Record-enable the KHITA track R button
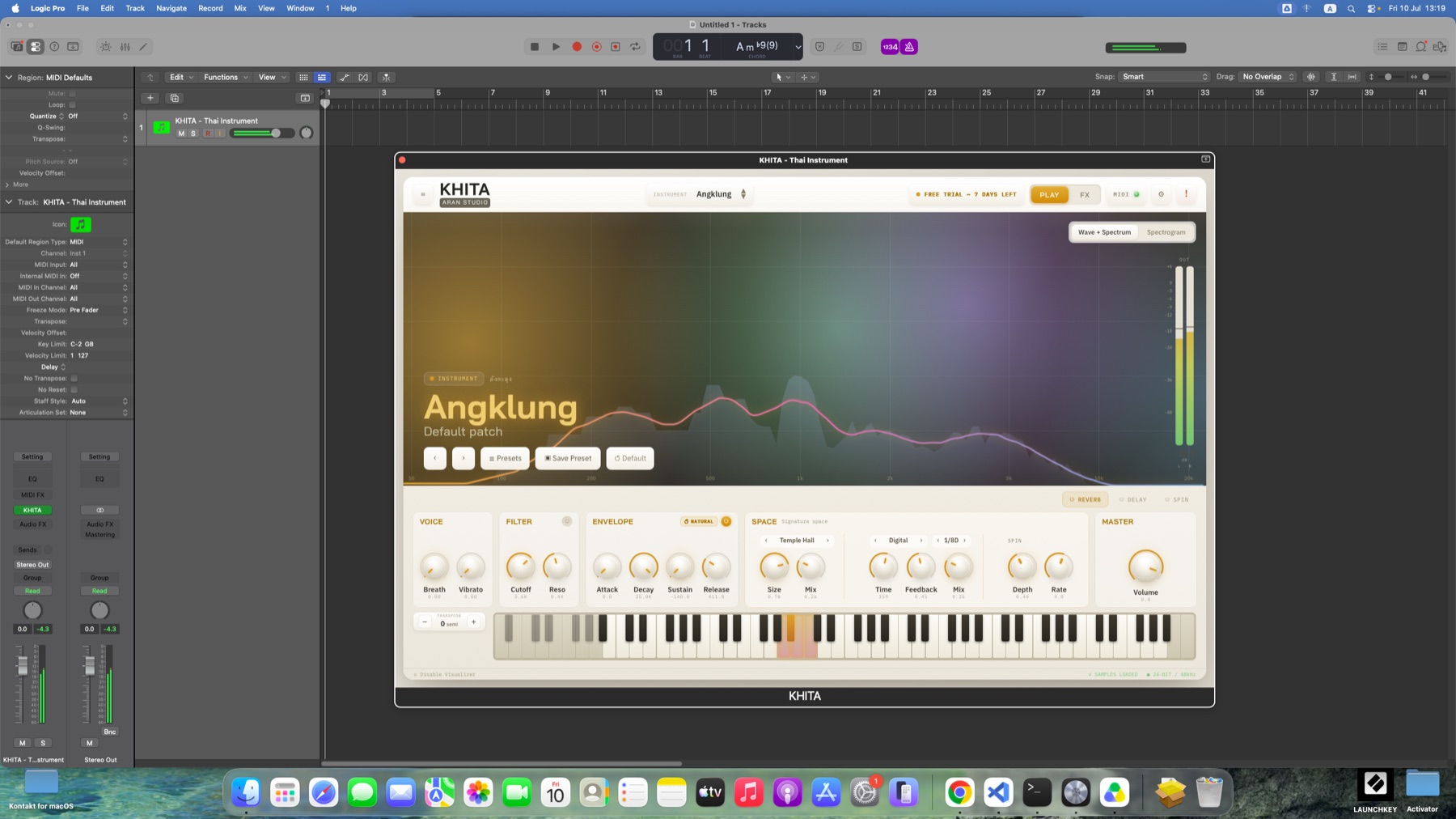This screenshot has width=1456, height=819. 208,134
